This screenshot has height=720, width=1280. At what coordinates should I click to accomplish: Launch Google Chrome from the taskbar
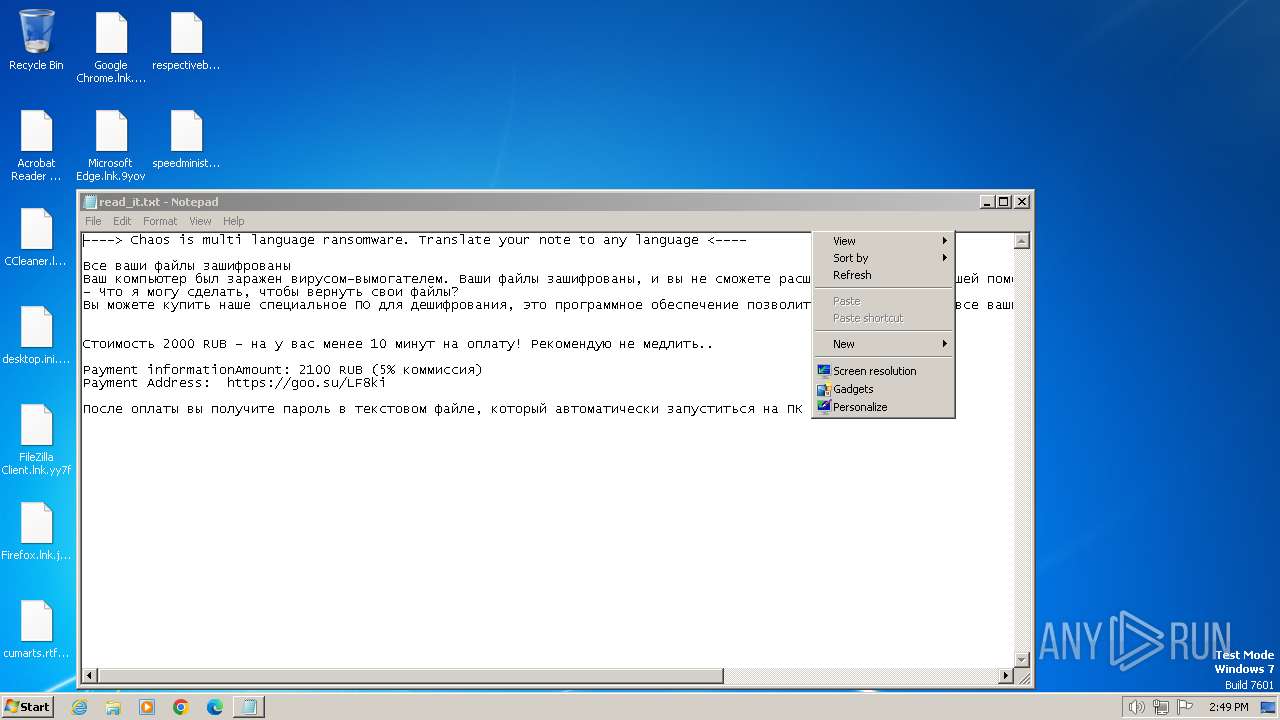point(181,707)
